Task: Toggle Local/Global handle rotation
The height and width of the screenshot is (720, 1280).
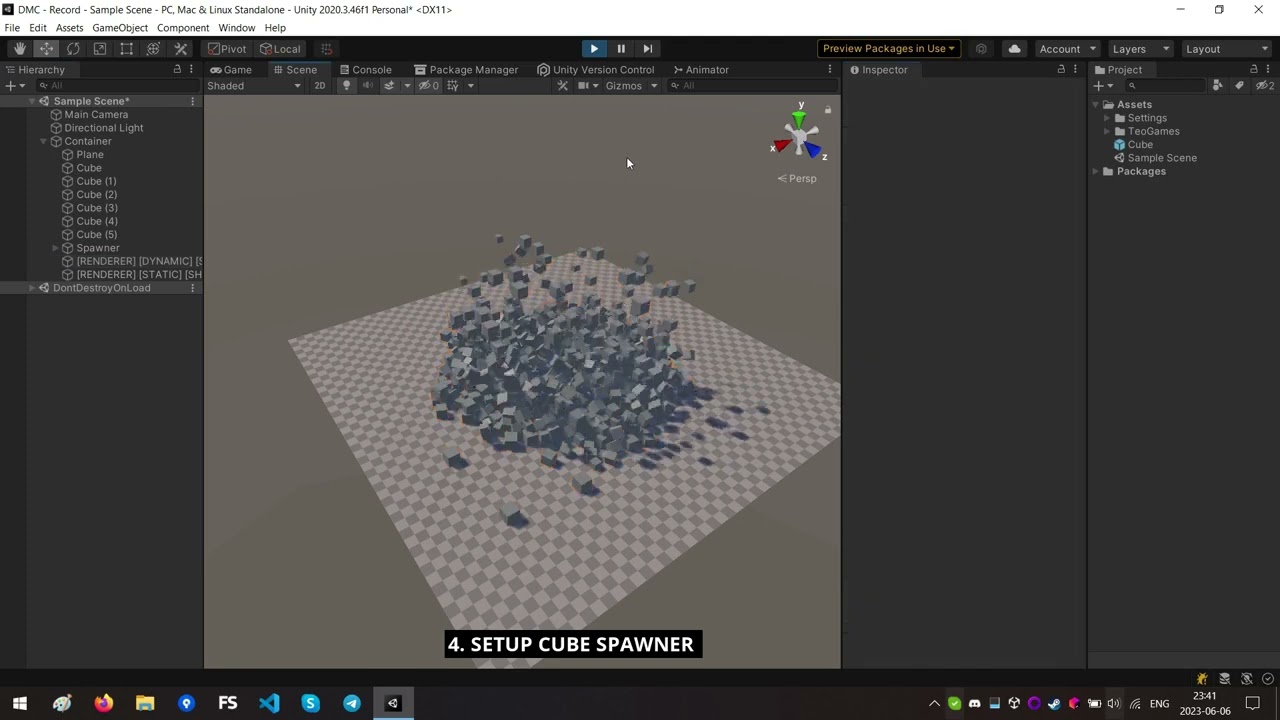Action: [x=280, y=49]
